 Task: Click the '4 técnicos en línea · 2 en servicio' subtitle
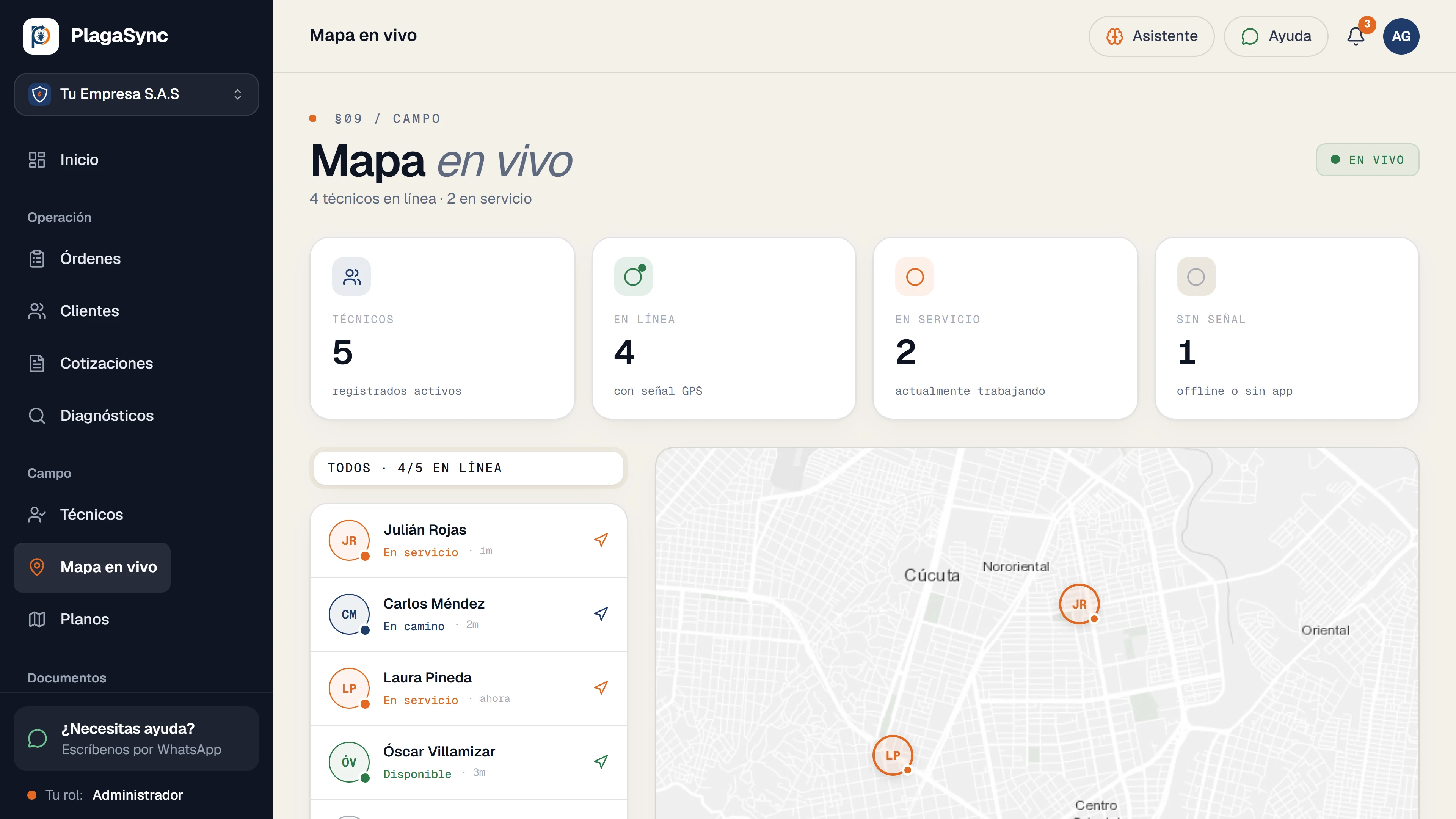420,199
